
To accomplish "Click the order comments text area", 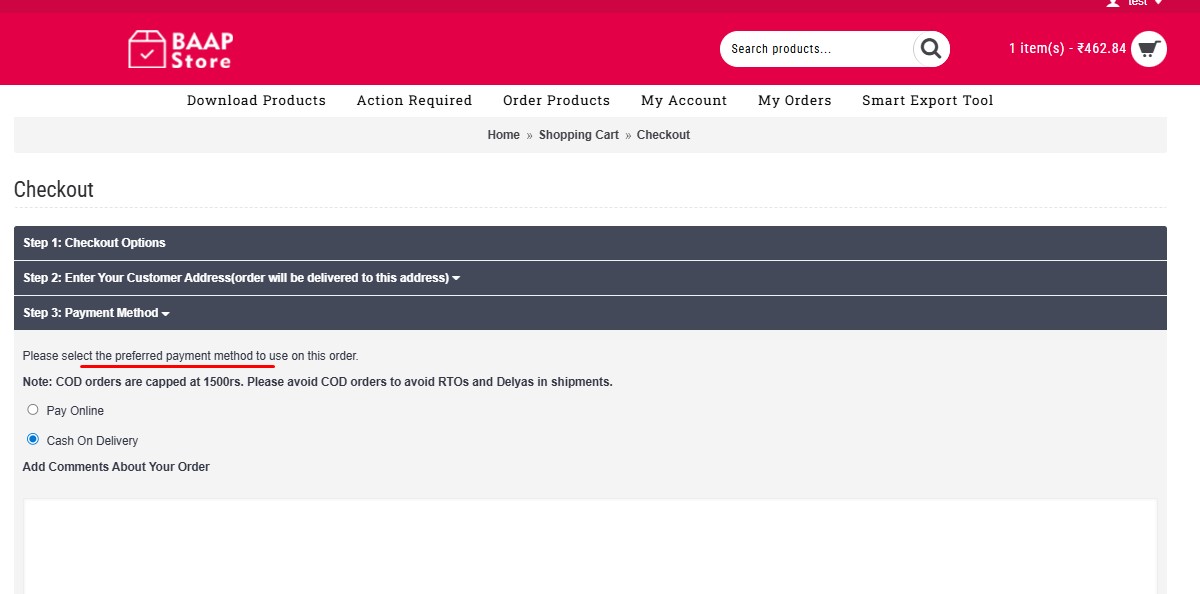I will coord(590,545).
